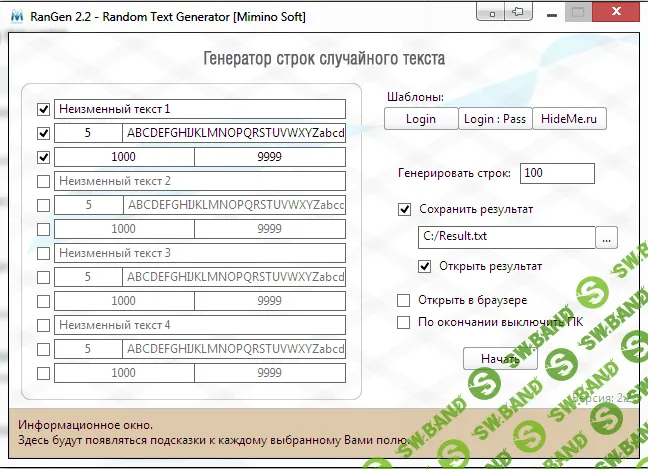648x469 pixels.
Task: Enable the "Неизменный текст 3" checkbox
Action: 43,253
